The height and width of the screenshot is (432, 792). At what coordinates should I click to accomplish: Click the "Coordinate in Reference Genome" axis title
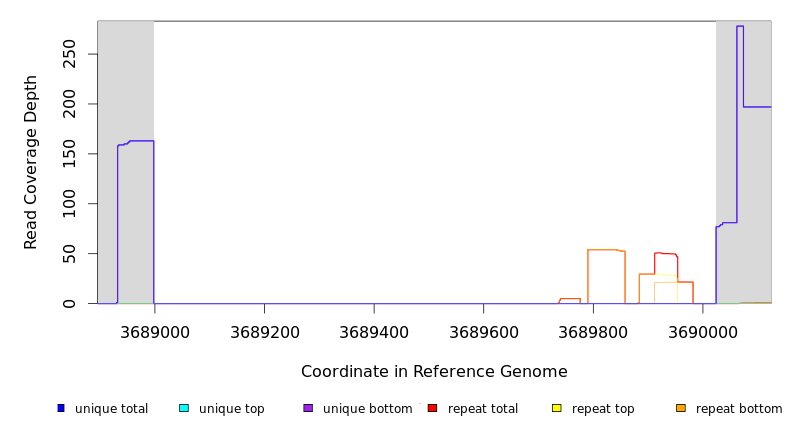434,372
